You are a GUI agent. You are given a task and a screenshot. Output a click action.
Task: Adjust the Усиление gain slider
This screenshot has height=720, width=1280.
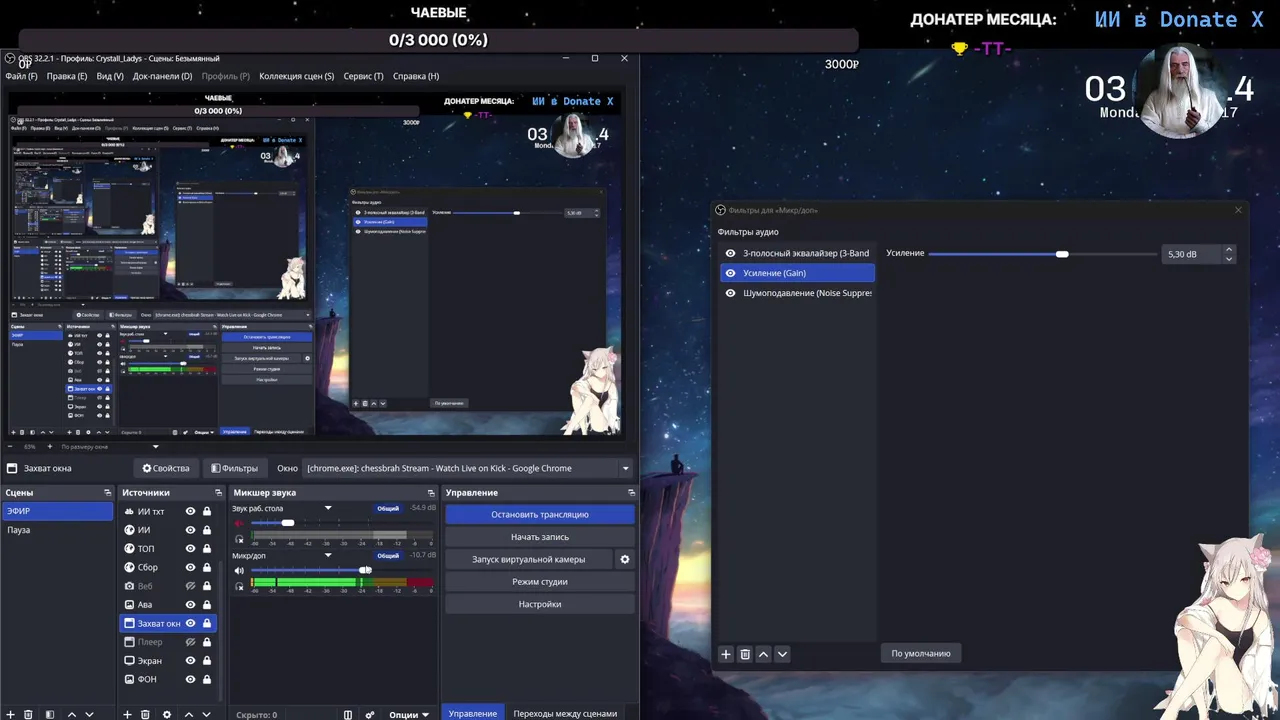[x=1062, y=254]
